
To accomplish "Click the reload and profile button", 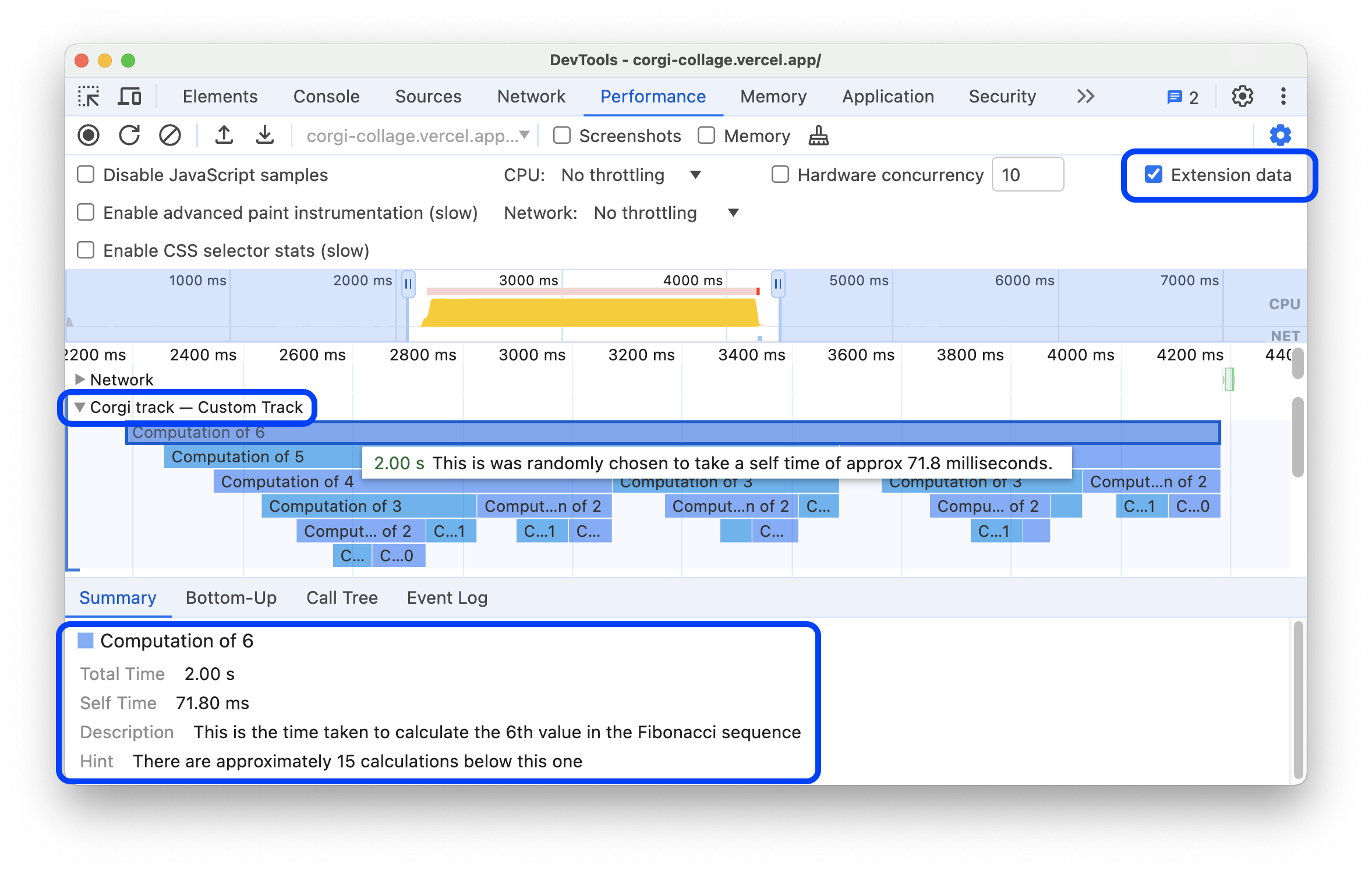I will pyautogui.click(x=131, y=134).
